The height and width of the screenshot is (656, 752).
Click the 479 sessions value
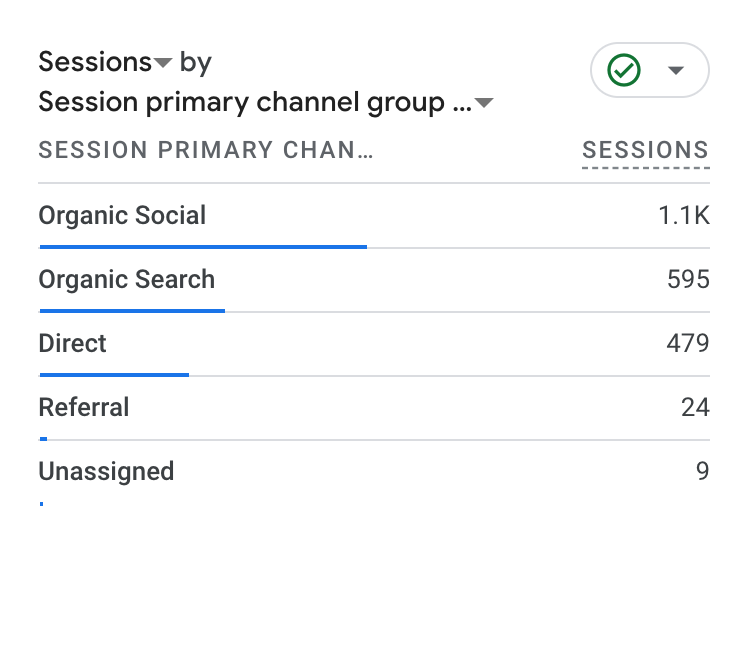pyautogui.click(x=688, y=343)
